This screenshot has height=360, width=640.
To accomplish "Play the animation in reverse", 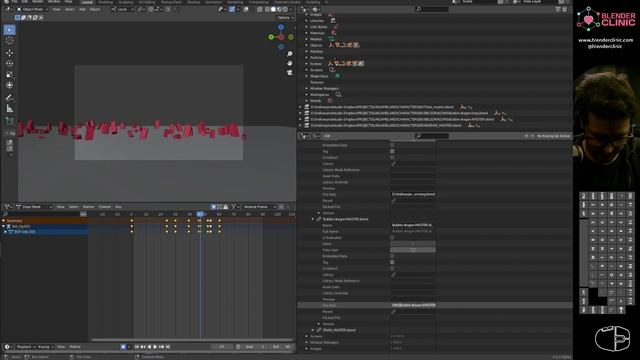I will [x=149, y=347].
